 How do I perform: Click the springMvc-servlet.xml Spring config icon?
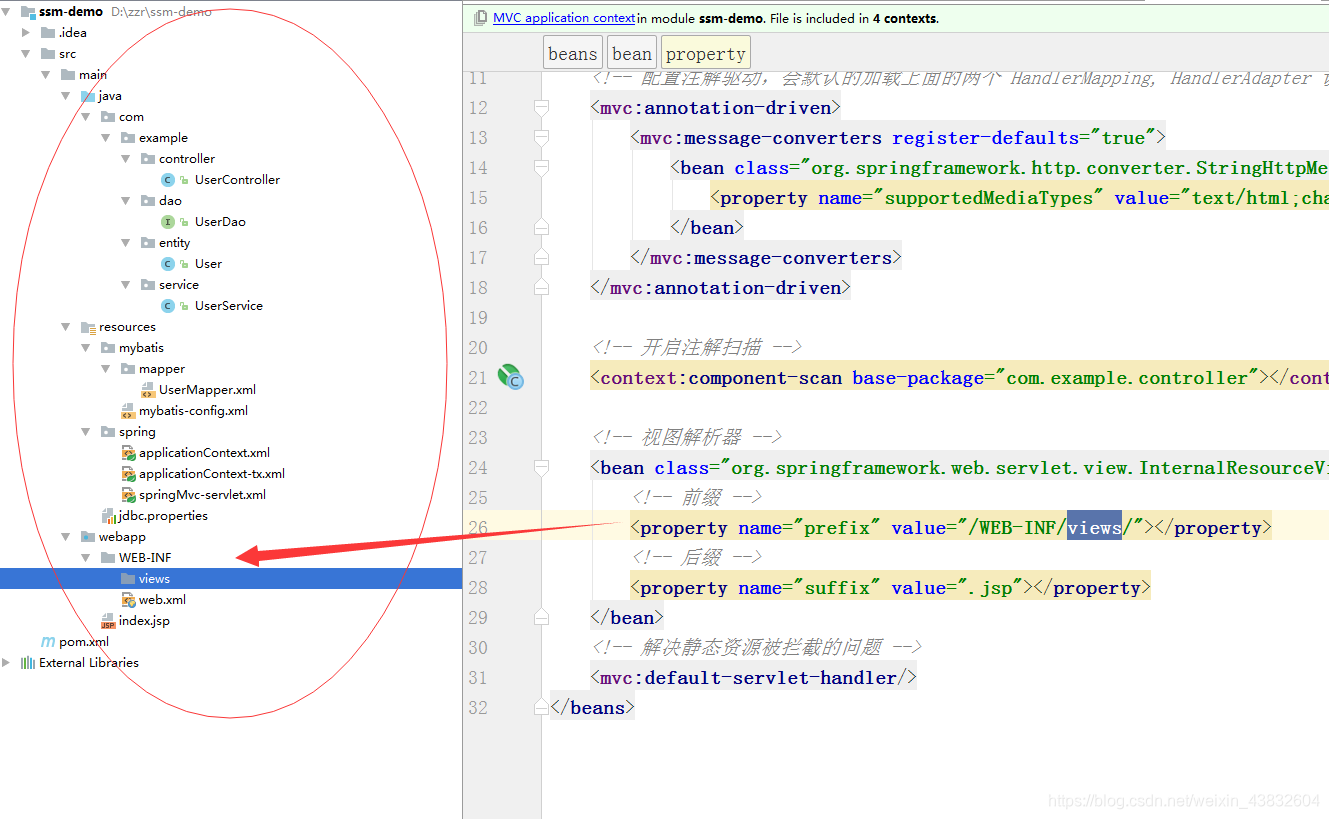click(x=128, y=495)
